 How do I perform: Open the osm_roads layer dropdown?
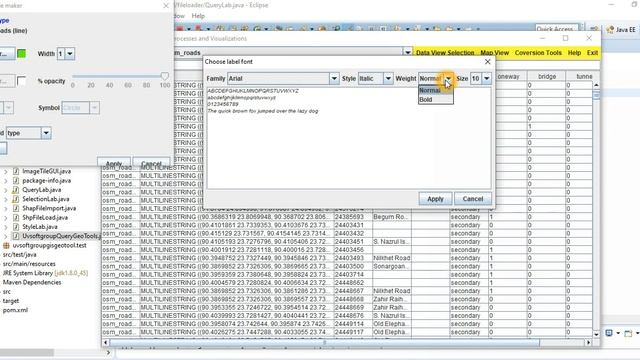tap(407, 53)
